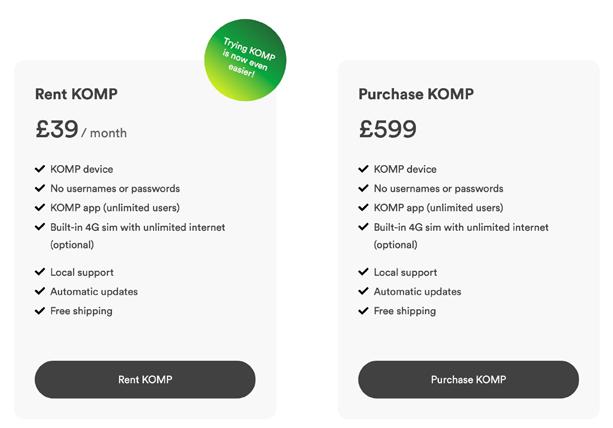Click the £599 purchase price
613x428 pixels.
point(387,130)
